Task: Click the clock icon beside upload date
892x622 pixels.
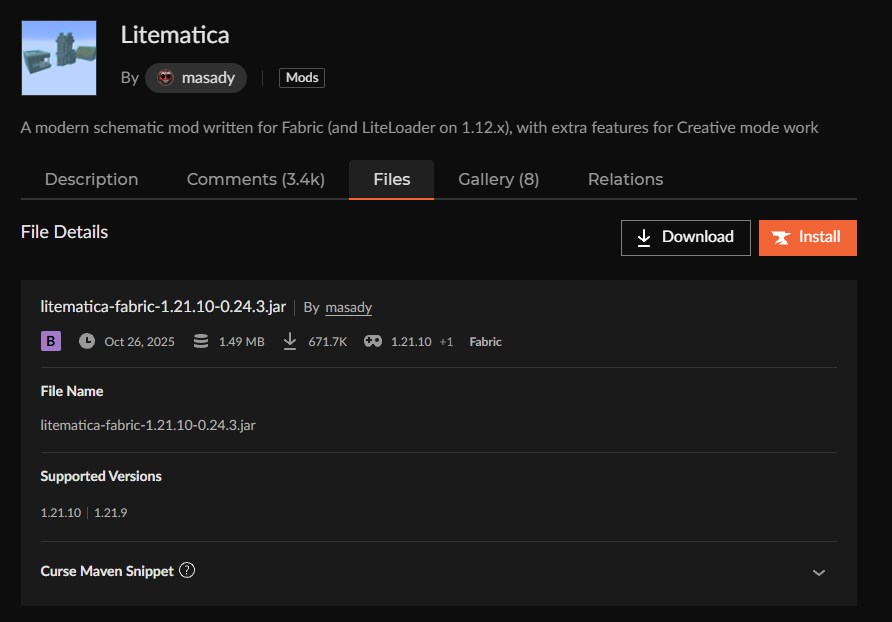Action: [x=87, y=342]
